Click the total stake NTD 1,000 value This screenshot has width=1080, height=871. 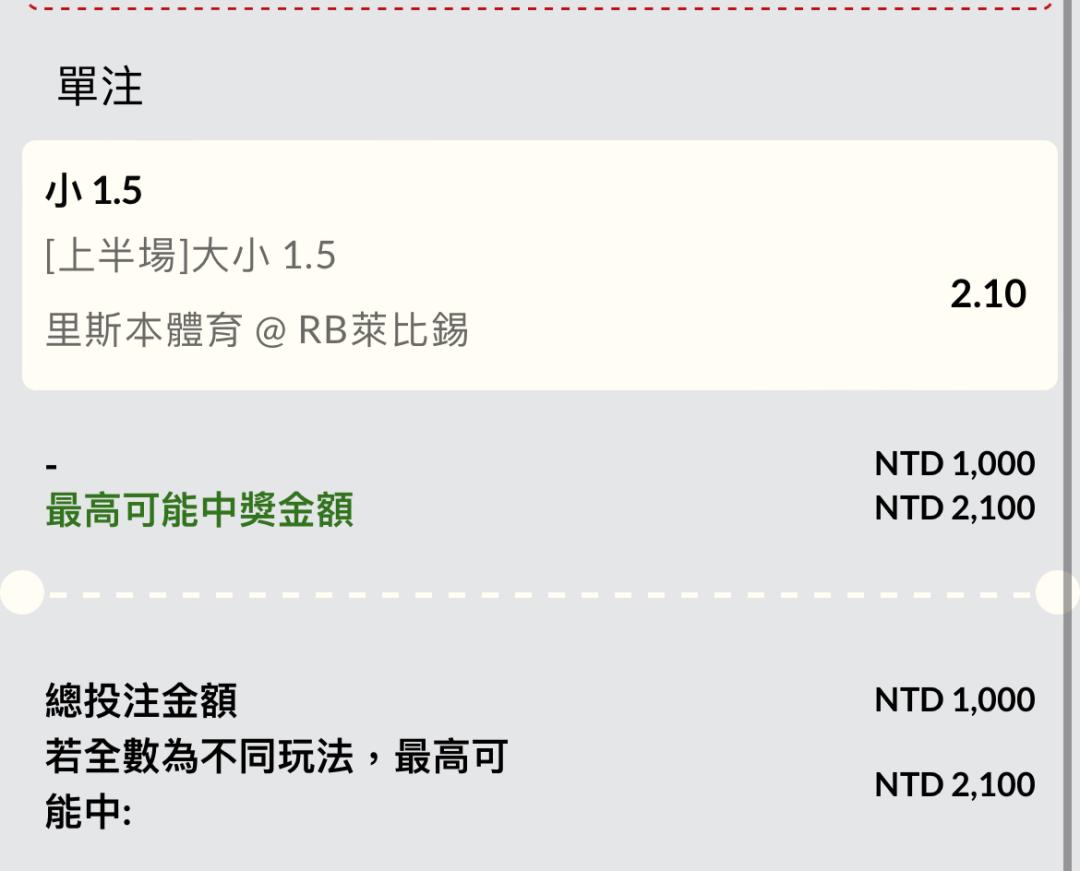coord(955,700)
